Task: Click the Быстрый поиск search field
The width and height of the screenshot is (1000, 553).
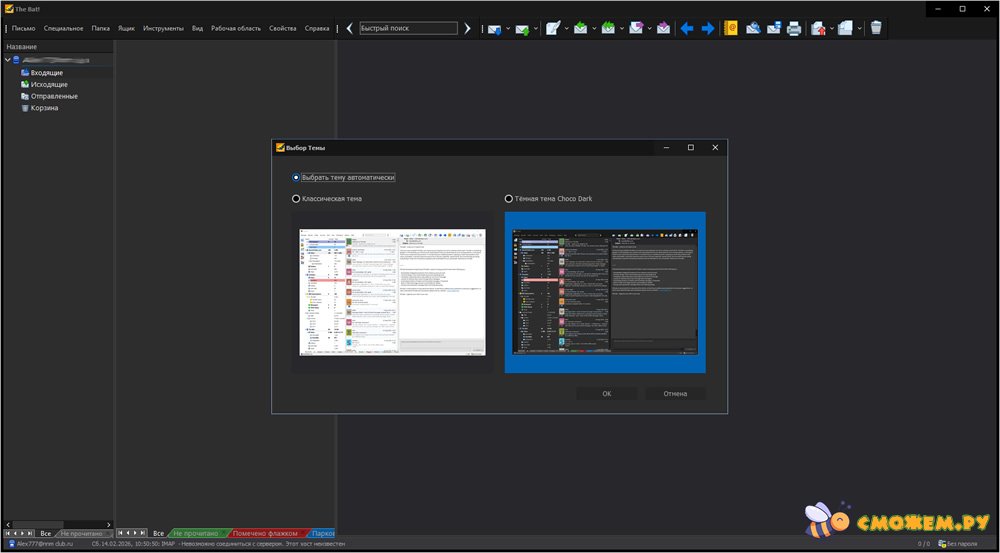Action: (x=408, y=28)
